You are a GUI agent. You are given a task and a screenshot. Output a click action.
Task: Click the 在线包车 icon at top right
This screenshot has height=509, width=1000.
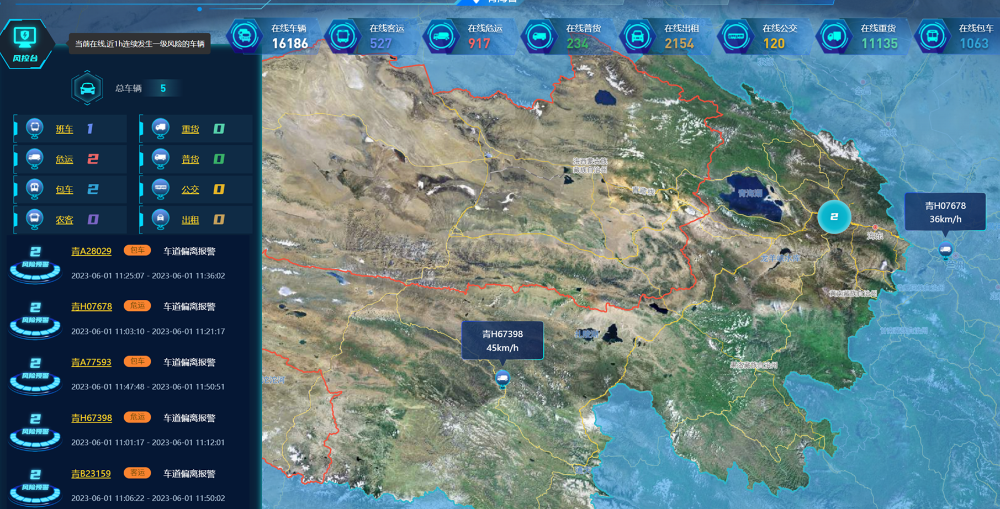931,37
